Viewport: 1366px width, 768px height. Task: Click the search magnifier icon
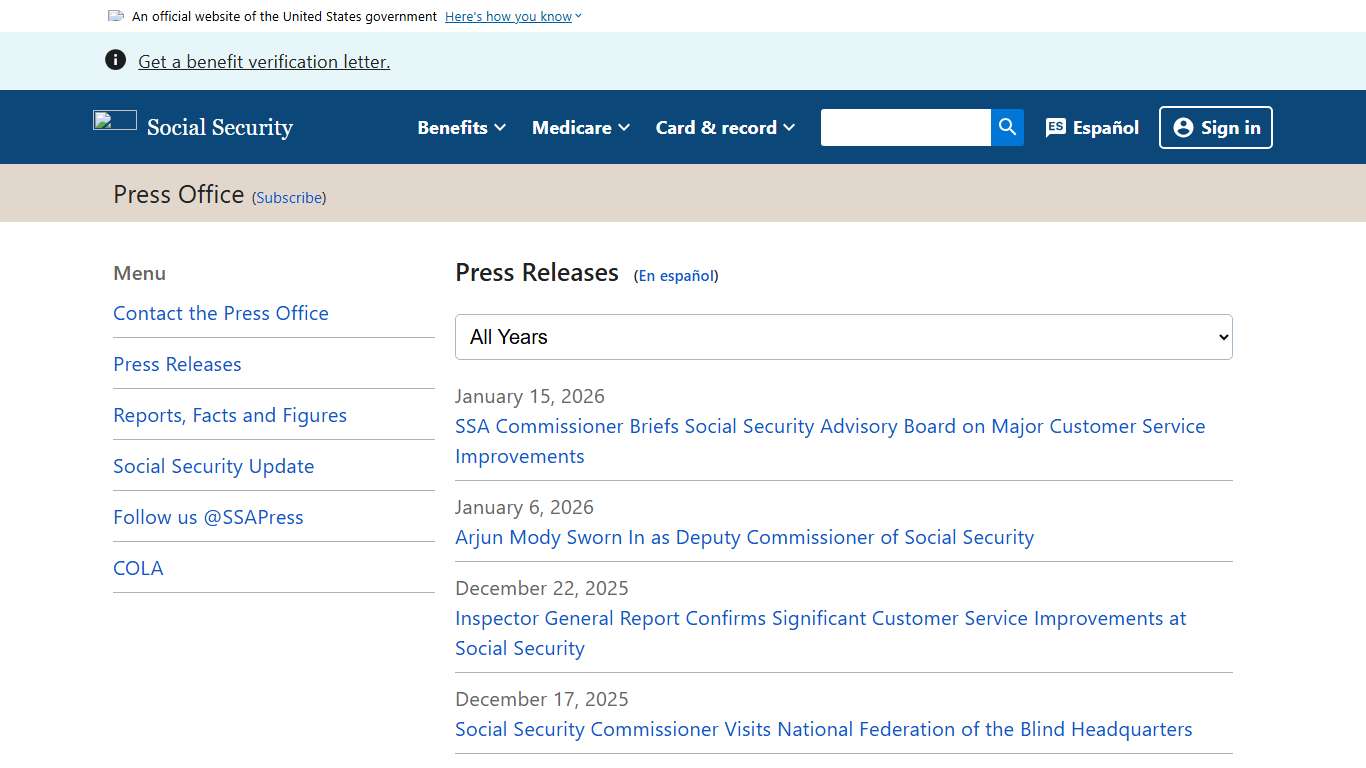(x=1007, y=127)
